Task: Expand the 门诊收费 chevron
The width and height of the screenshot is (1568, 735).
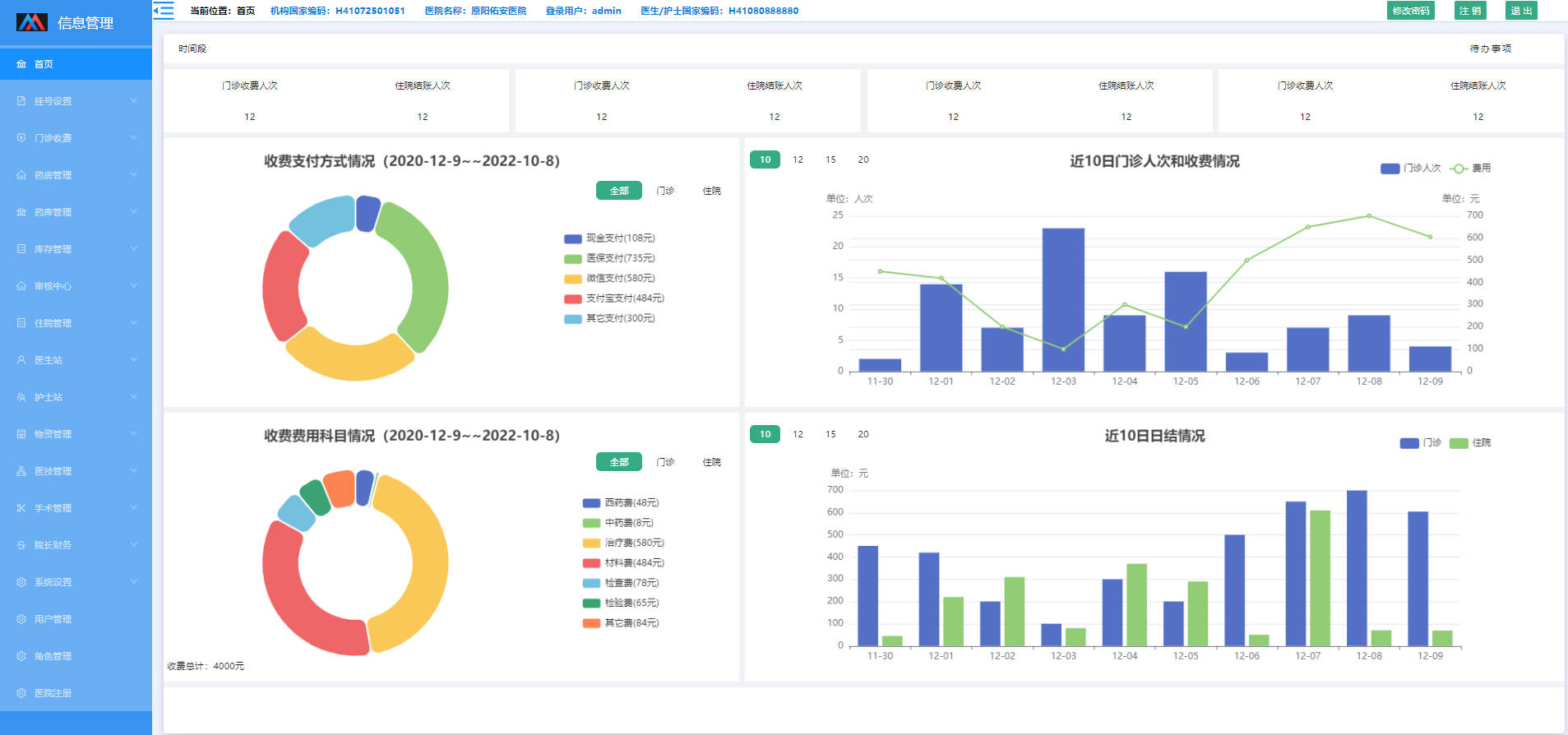Action: coord(134,138)
